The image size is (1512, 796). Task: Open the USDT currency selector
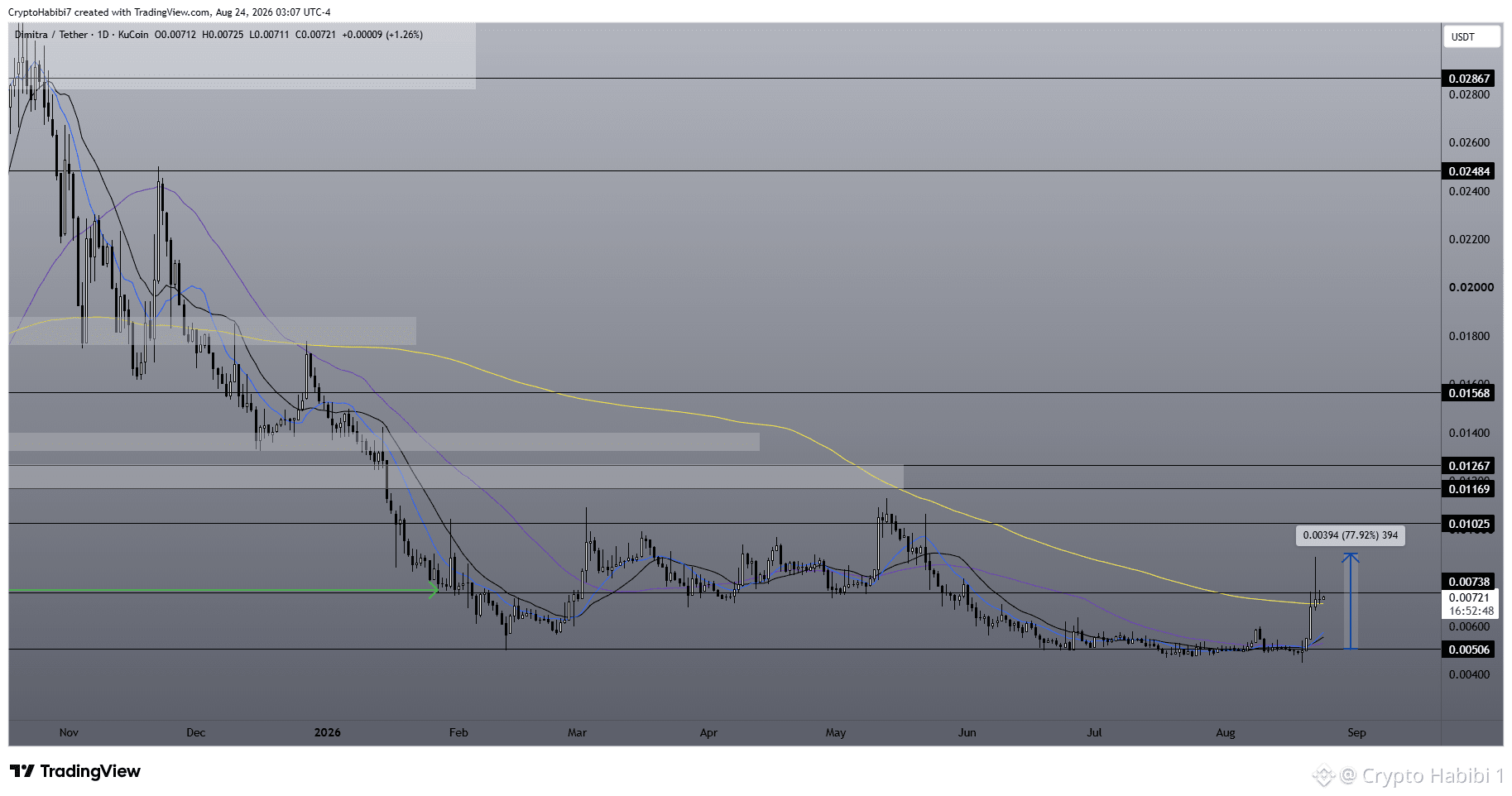(1473, 37)
